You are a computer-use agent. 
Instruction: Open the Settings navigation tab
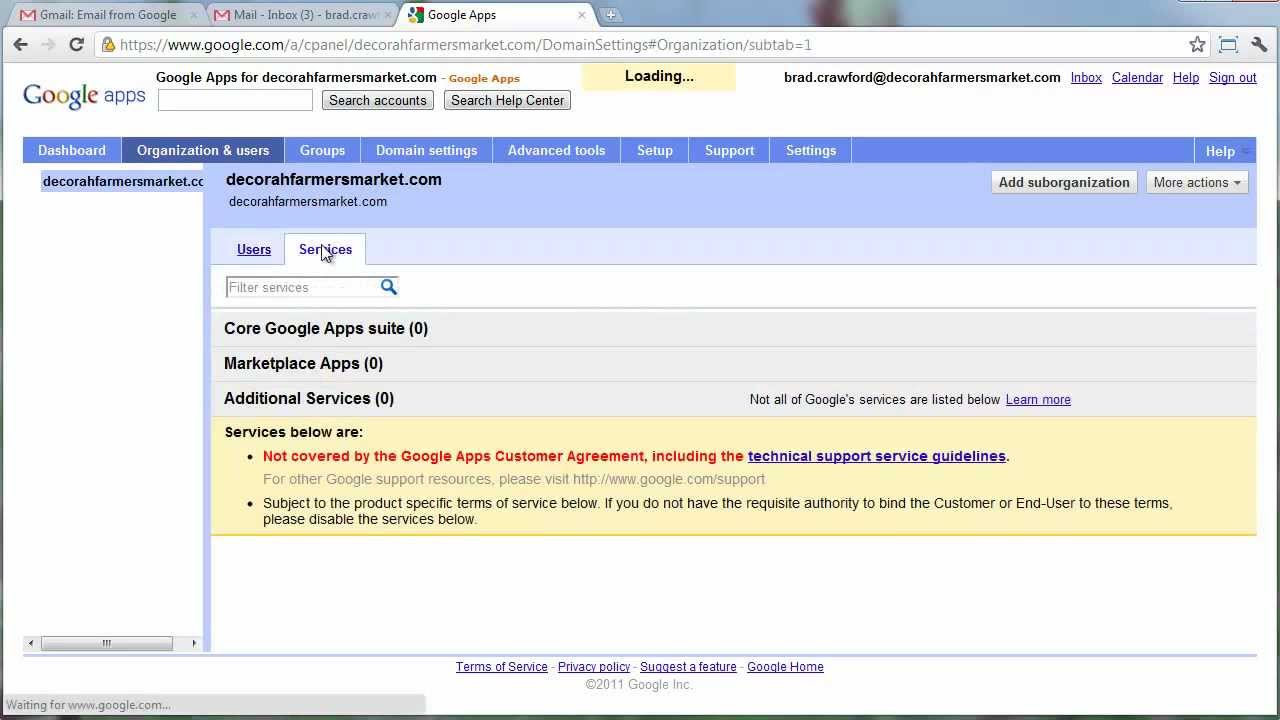click(x=811, y=150)
